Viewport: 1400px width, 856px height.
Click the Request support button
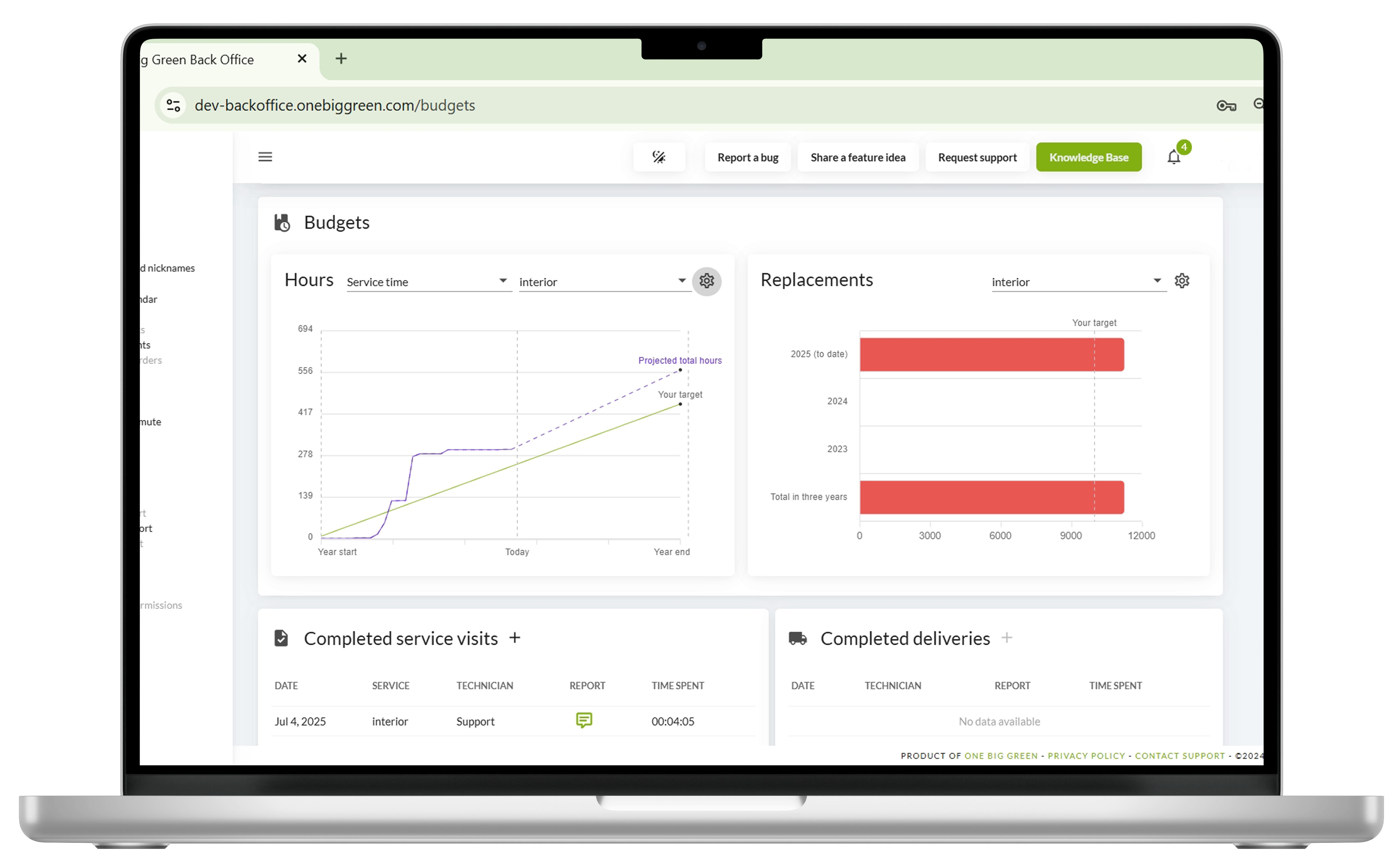coord(977,157)
